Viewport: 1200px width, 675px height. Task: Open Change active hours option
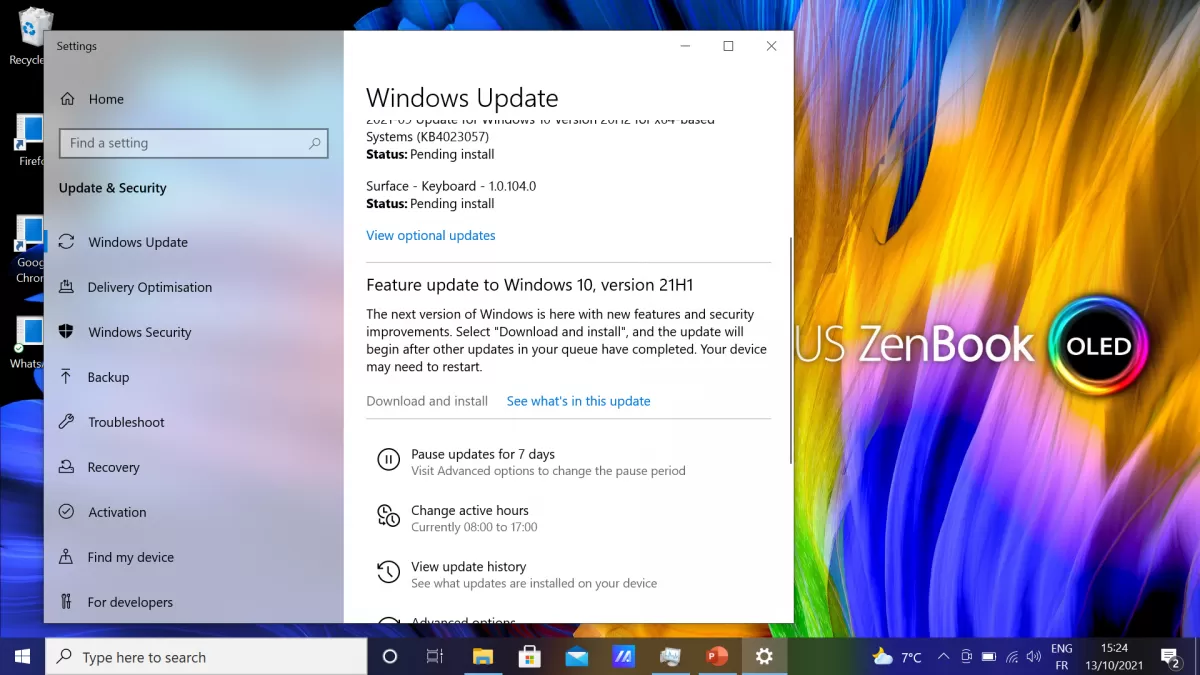pyautogui.click(x=470, y=510)
